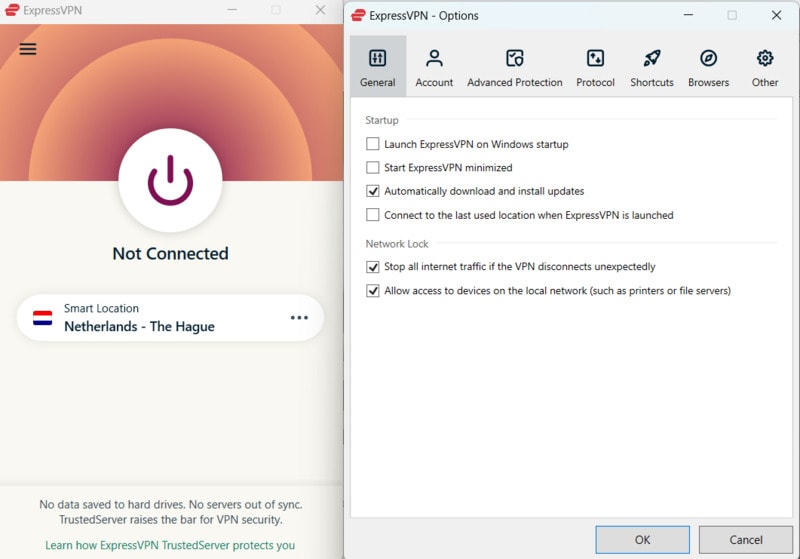Click the Cancel button
The width and height of the screenshot is (800, 559).
tap(745, 540)
